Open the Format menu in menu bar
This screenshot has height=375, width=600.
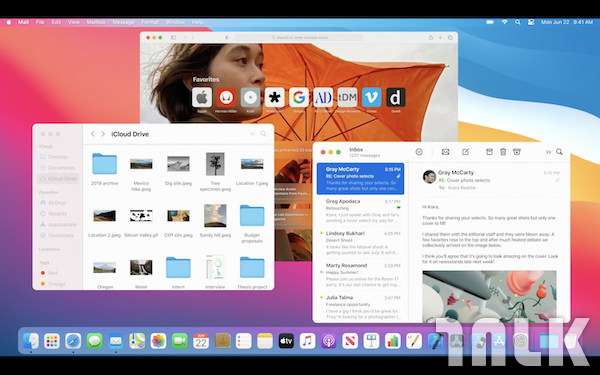(150, 22)
